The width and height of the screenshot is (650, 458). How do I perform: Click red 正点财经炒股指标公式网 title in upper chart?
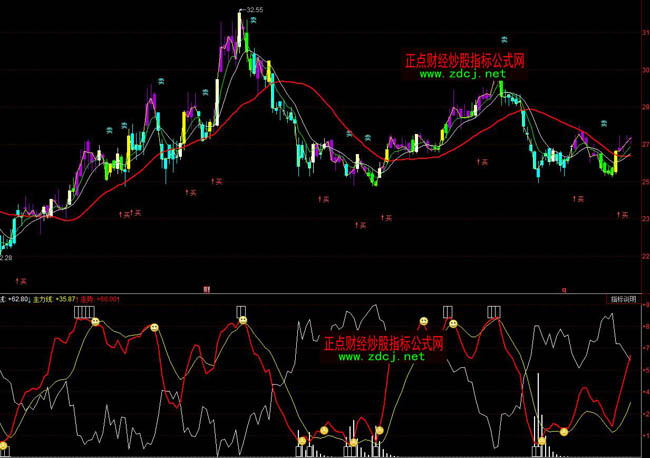[x=464, y=60]
